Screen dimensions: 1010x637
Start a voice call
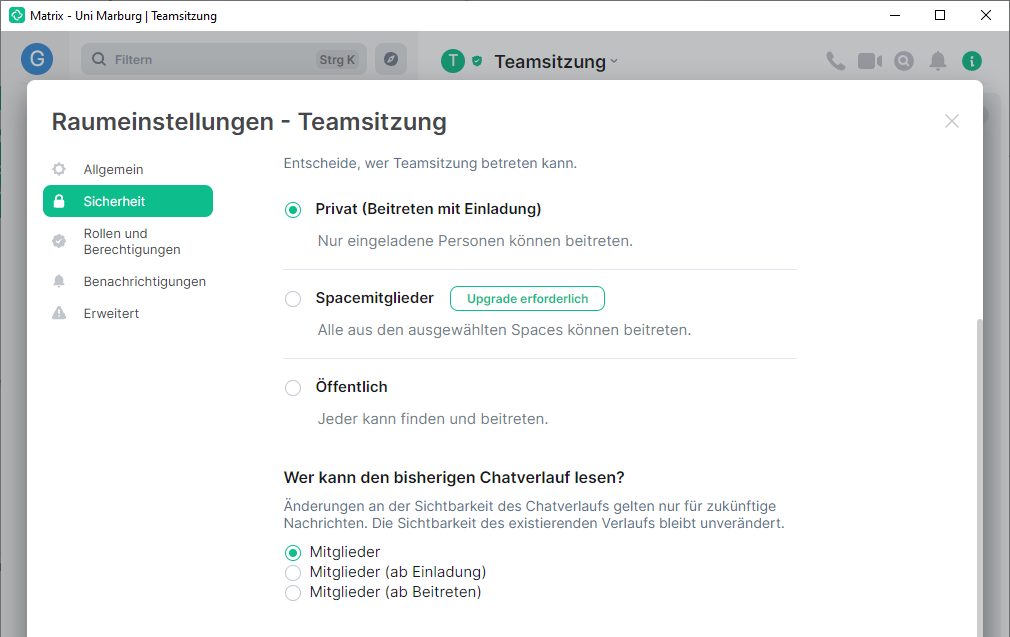pyautogui.click(x=835, y=61)
